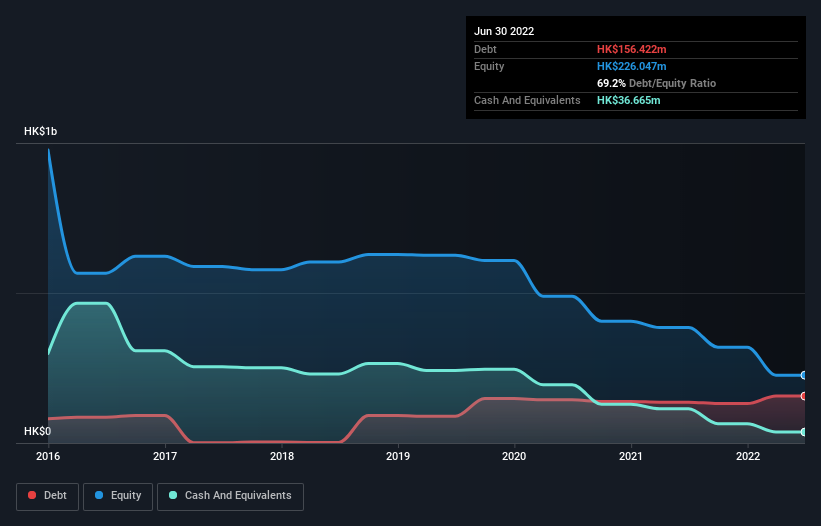Viewport: 821px width, 526px height.
Task: Click the HK$36.665m cash value
Action: click(x=628, y=100)
